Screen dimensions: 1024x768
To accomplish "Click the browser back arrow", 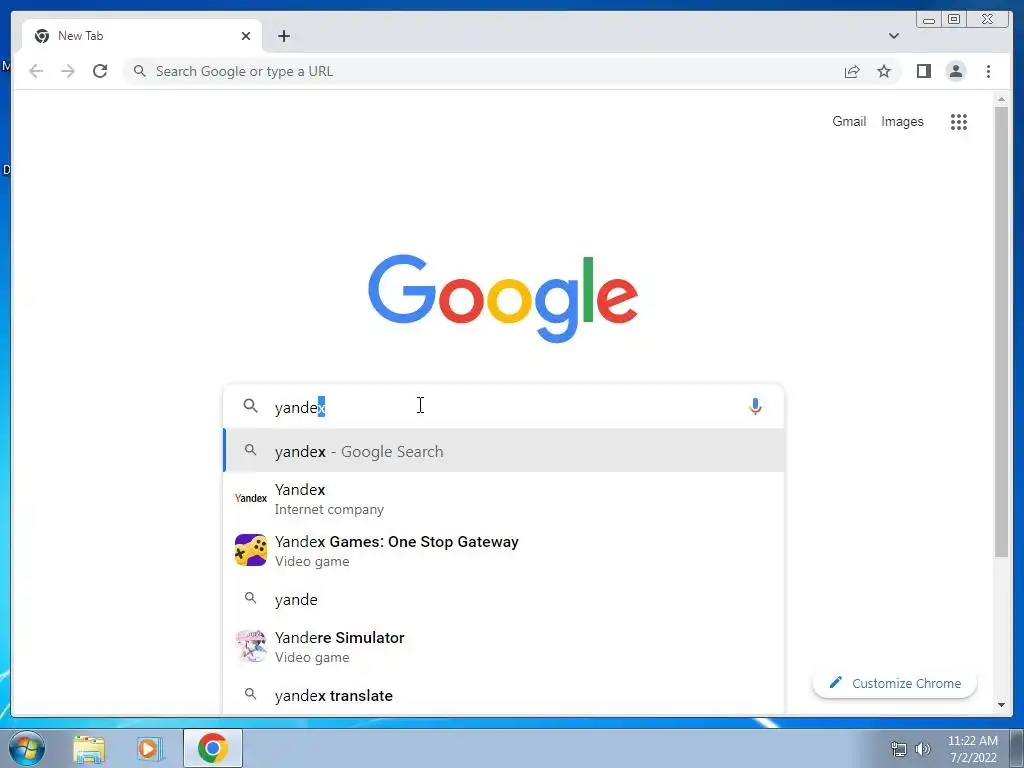I will (x=36, y=71).
